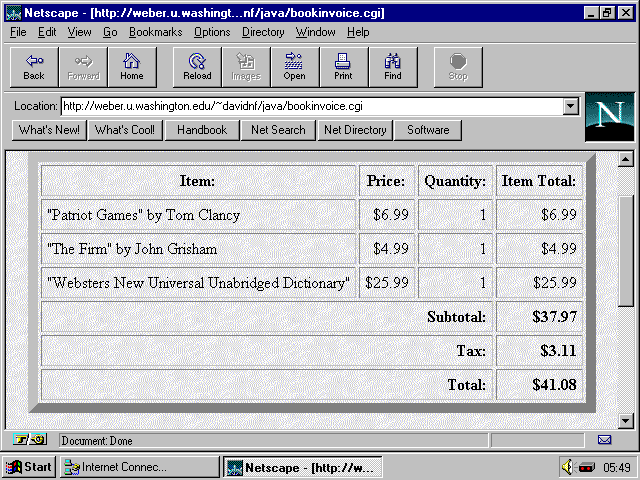Open the Help menu
This screenshot has width=640, height=480.
coord(358,32)
